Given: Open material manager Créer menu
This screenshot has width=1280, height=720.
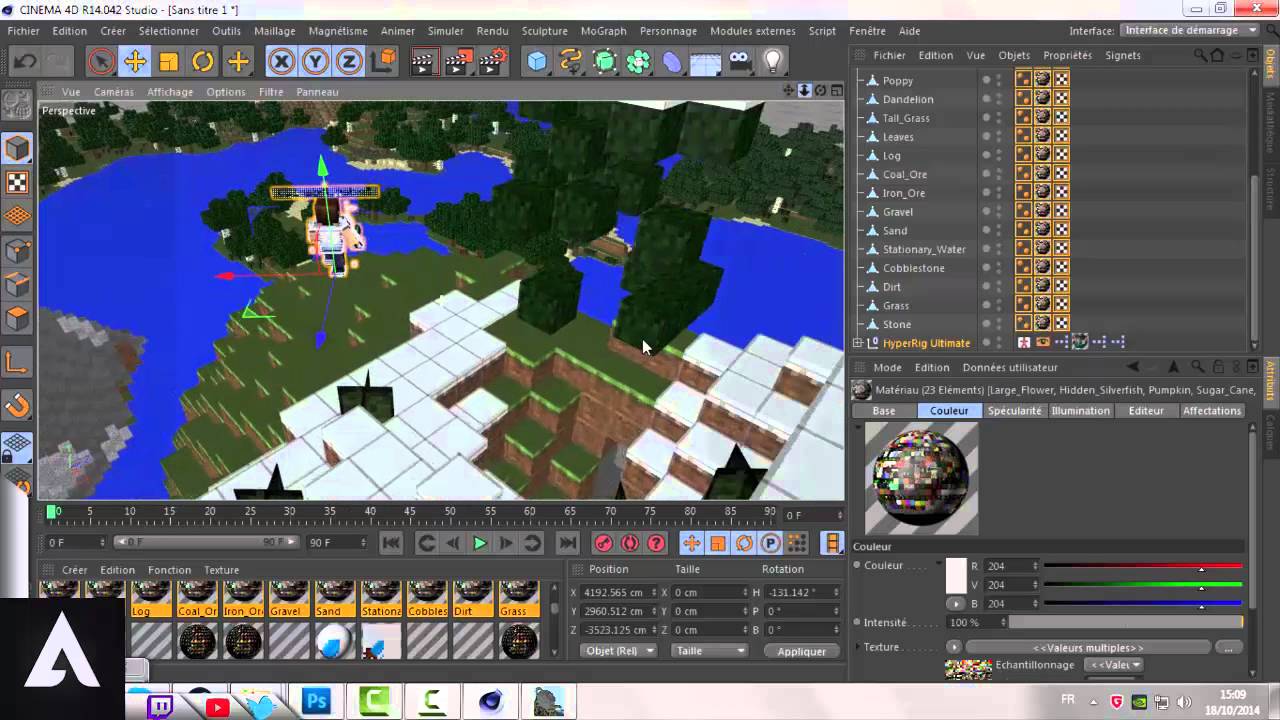Looking at the screenshot, I should pos(75,570).
